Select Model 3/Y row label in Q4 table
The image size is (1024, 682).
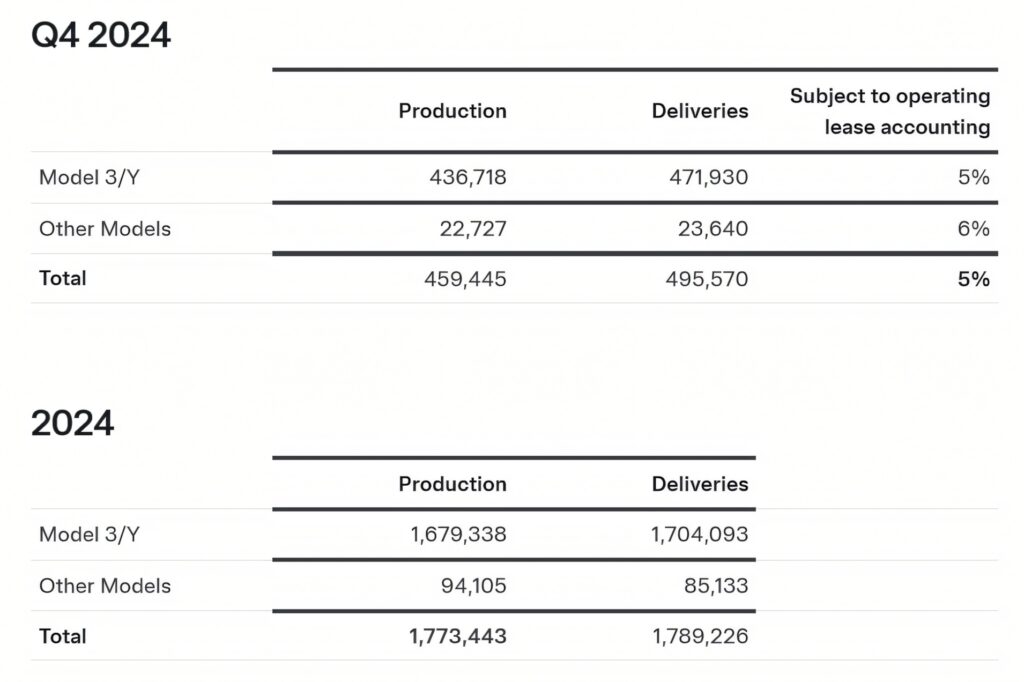click(89, 178)
